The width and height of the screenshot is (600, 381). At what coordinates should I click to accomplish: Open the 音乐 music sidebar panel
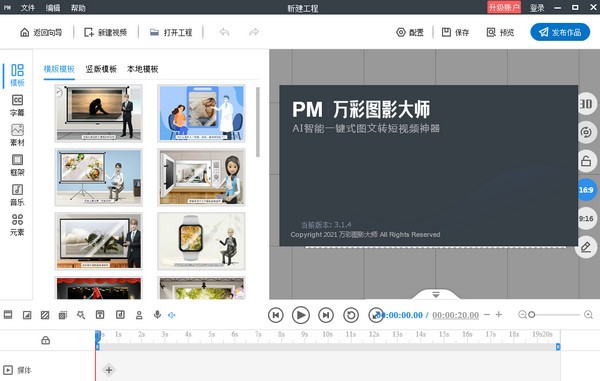(x=17, y=195)
